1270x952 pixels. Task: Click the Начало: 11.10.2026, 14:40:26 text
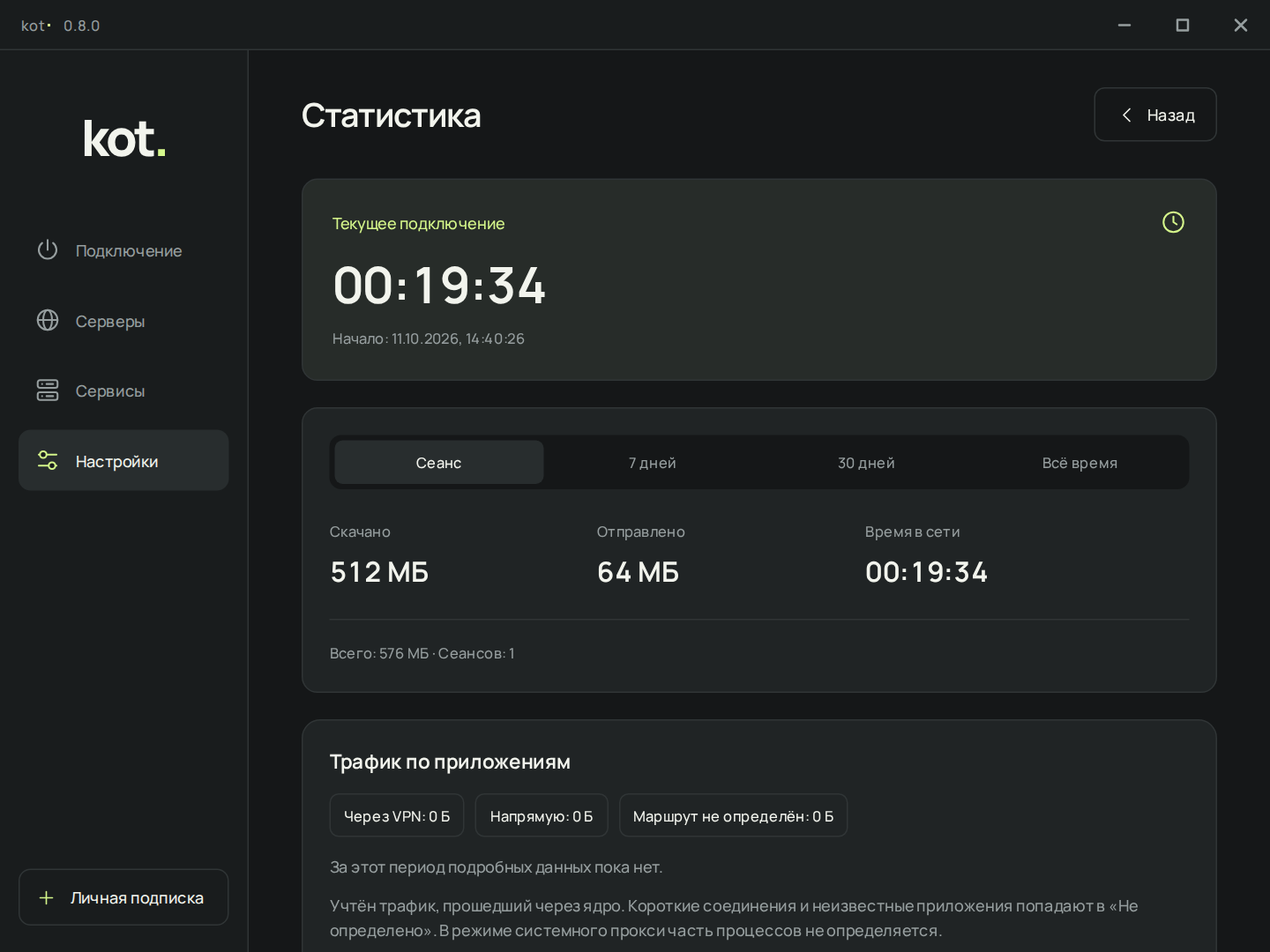pos(429,338)
